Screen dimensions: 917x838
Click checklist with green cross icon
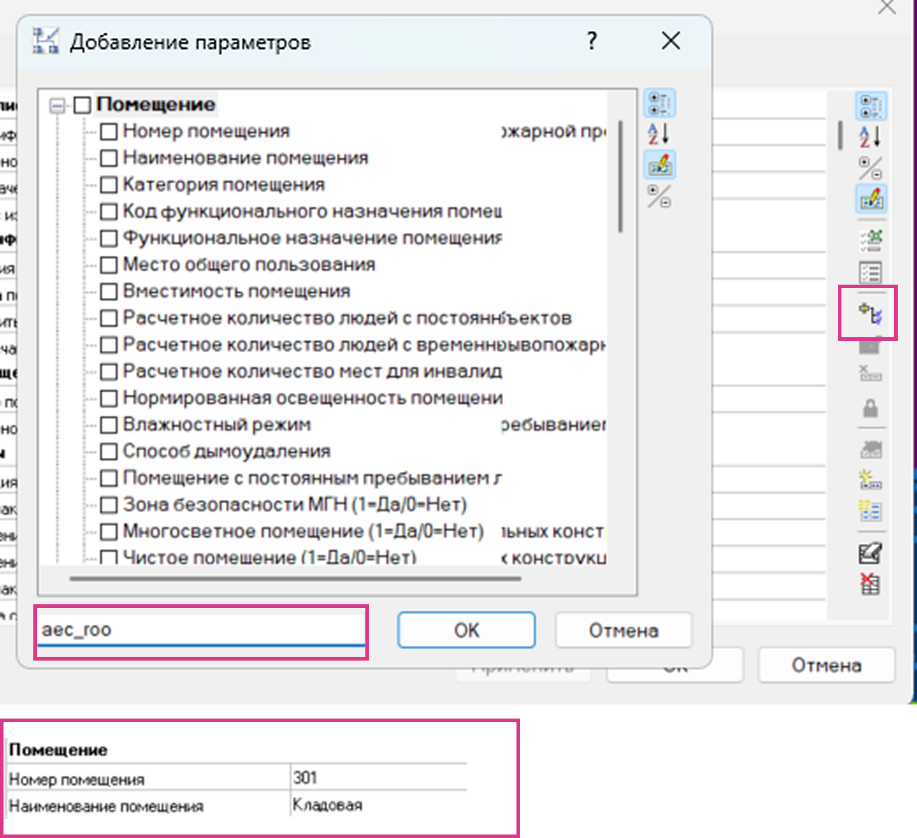tap(870, 240)
